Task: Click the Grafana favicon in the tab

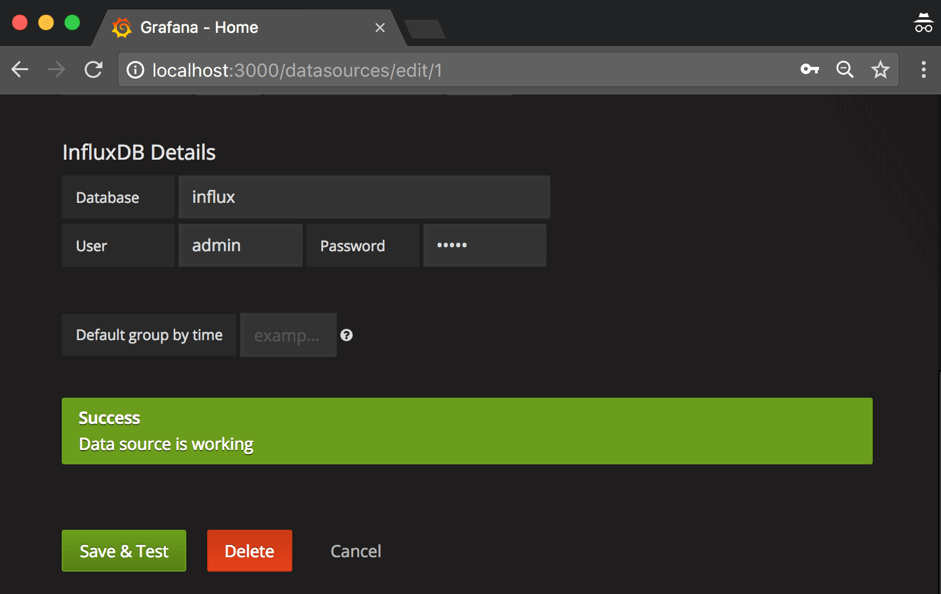Action: pos(122,28)
